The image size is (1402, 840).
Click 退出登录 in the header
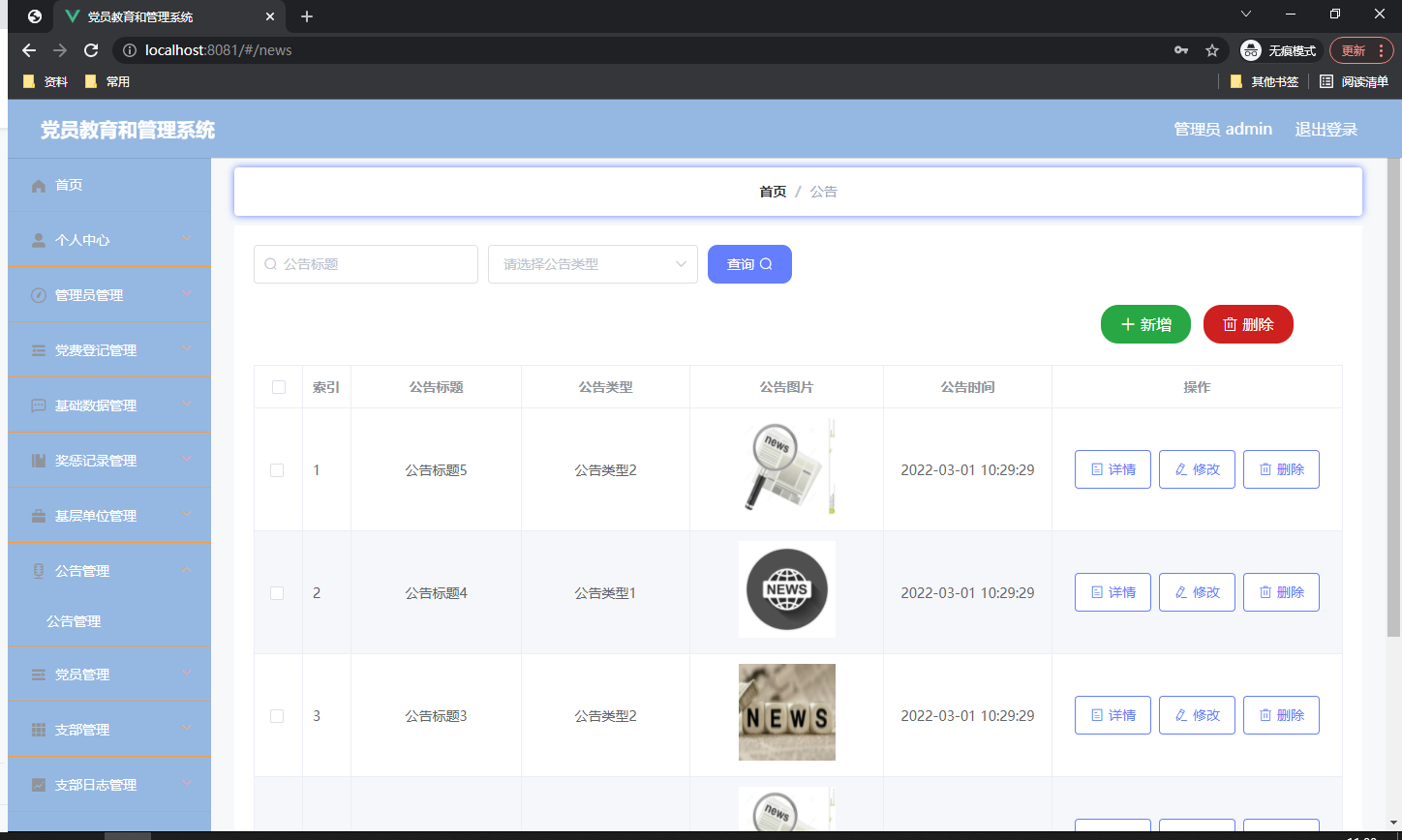1326,130
